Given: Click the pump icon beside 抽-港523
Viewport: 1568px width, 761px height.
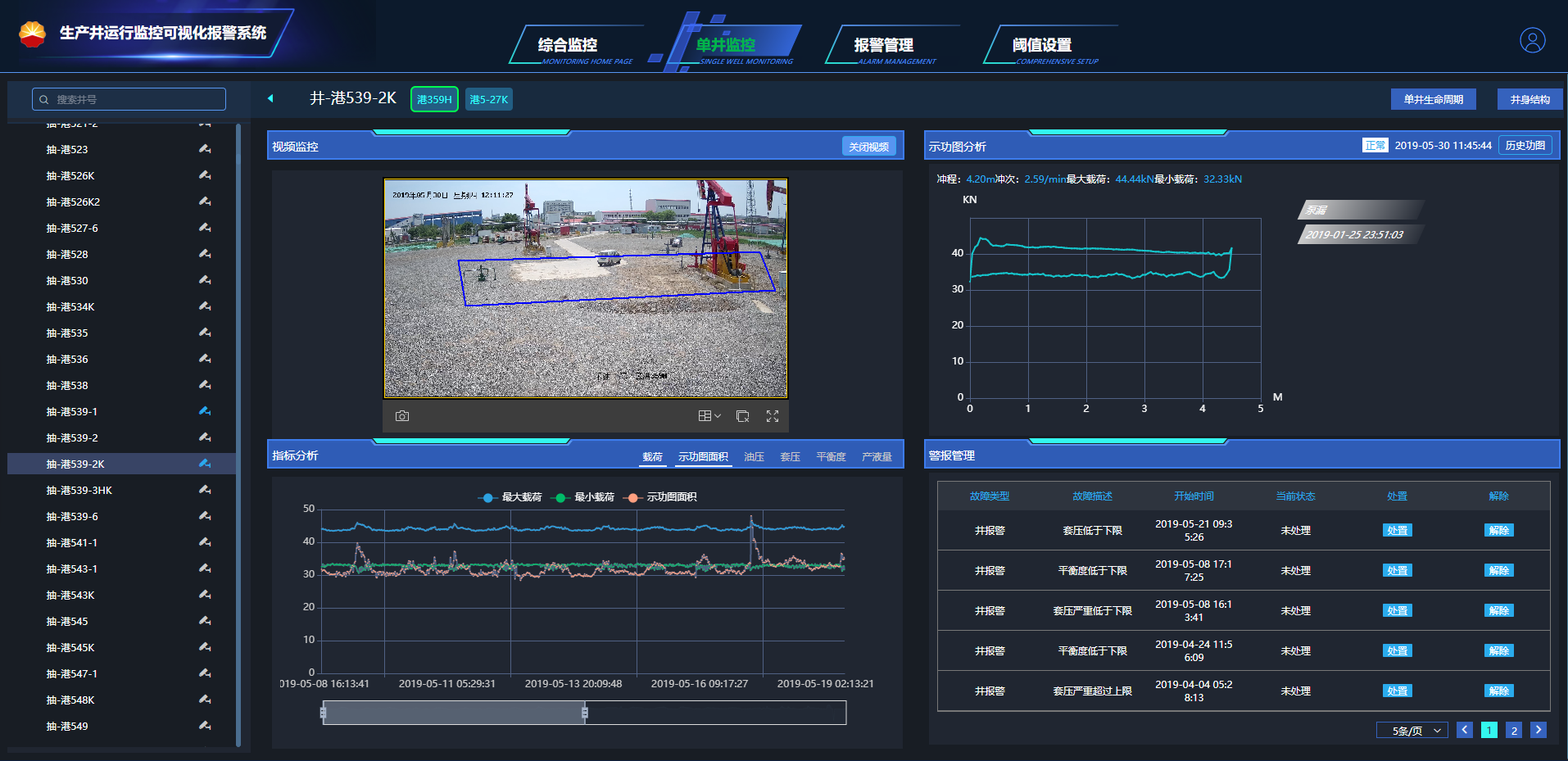Looking at the screenshot, I should [x=205, y=149].
